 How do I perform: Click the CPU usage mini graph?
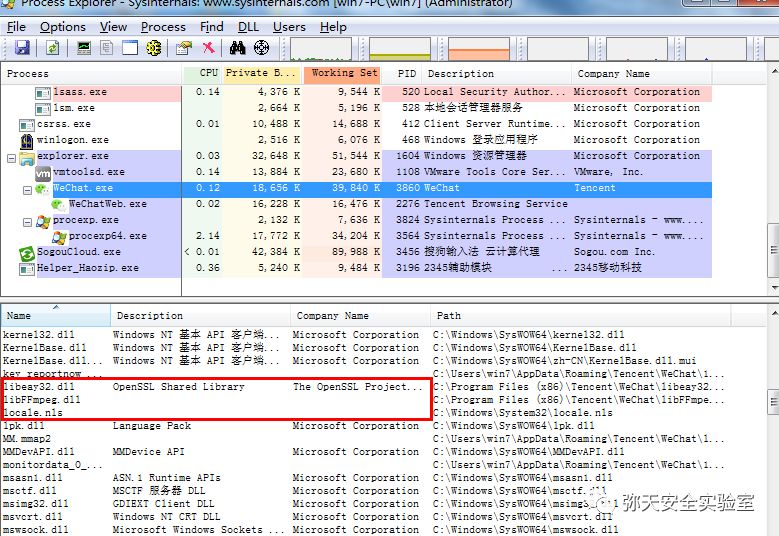point(320,49)
